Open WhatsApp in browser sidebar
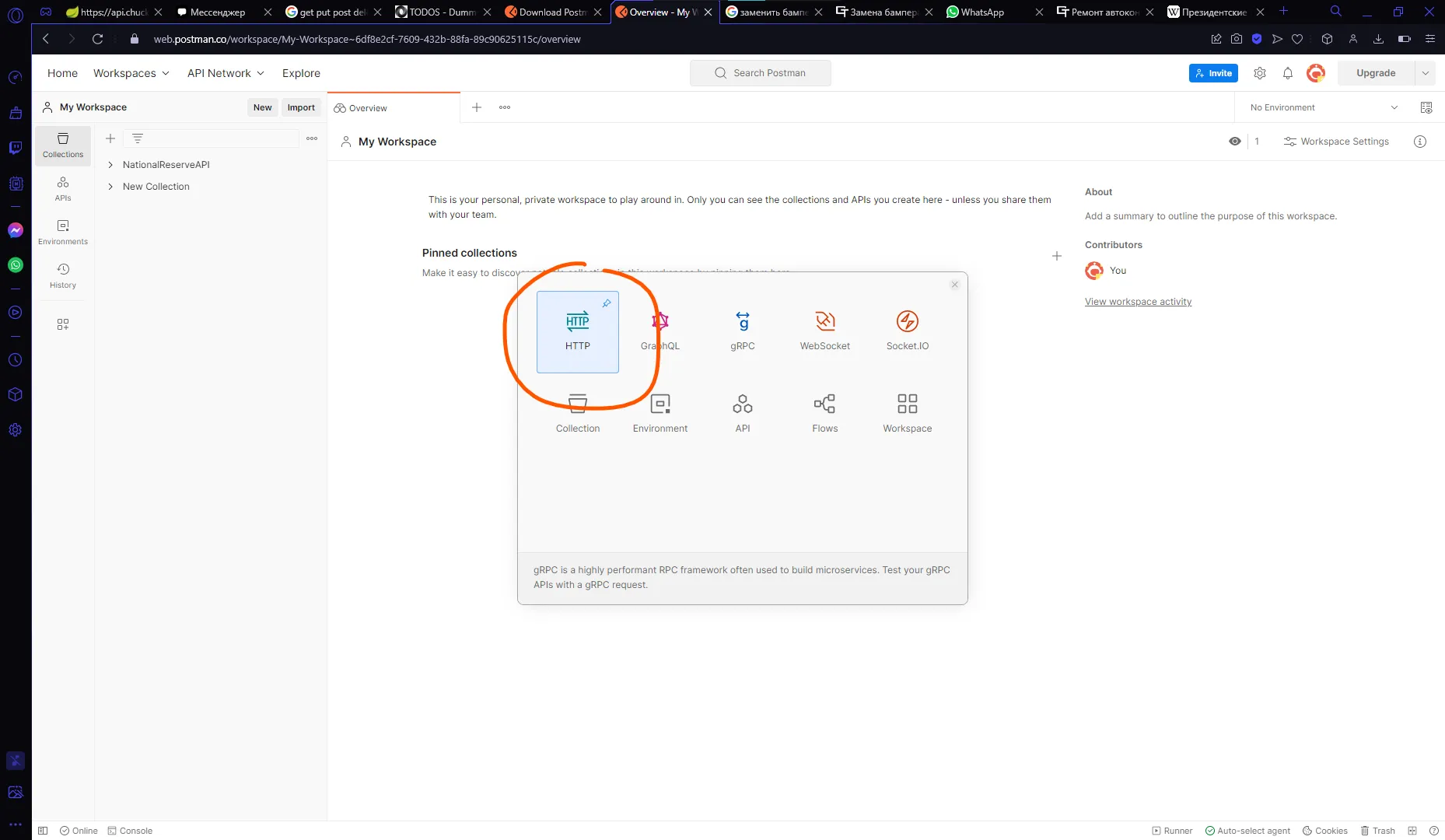This screenshot has width=1445, height=840. [16, 265]
